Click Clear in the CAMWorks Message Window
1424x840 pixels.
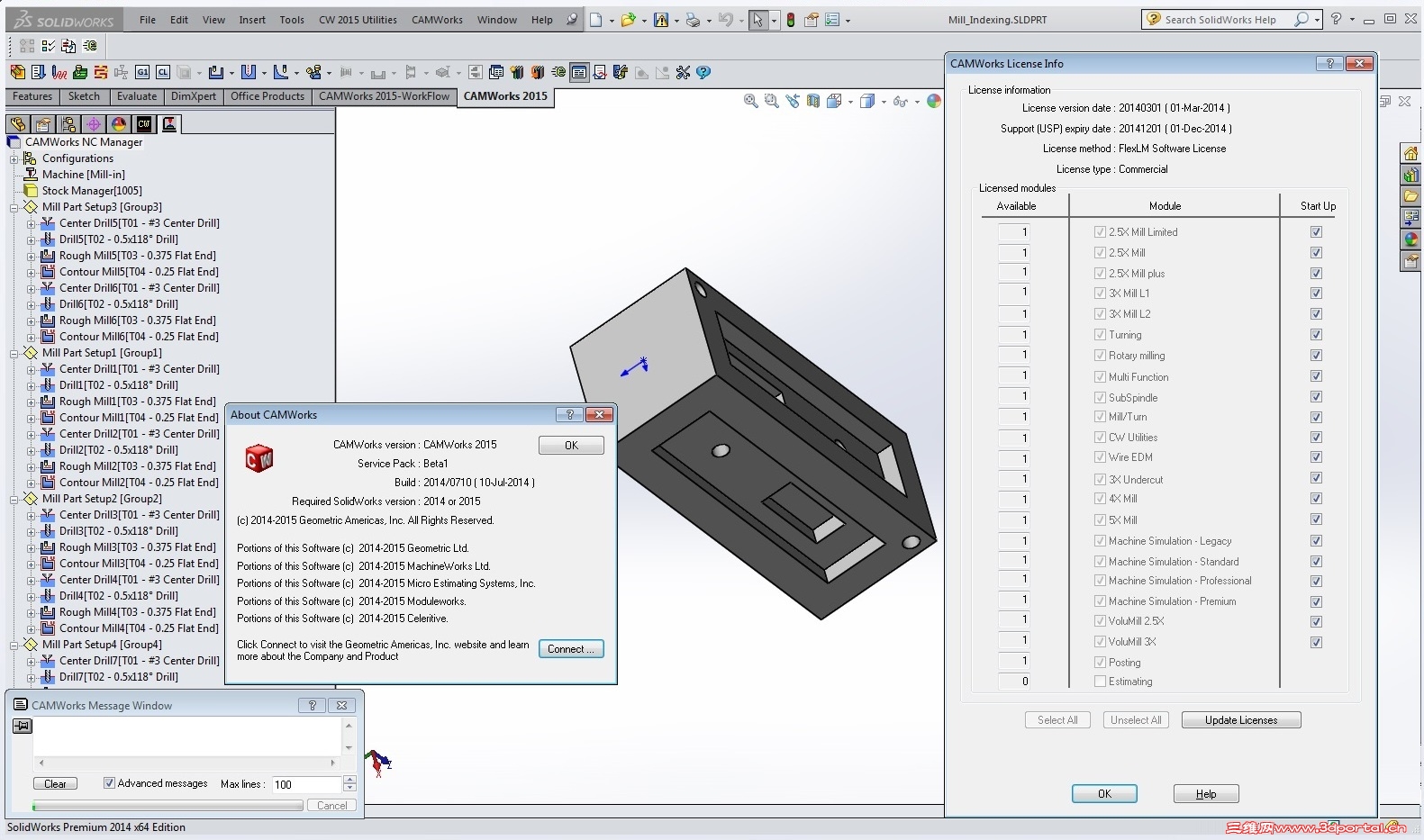(55, 784)
